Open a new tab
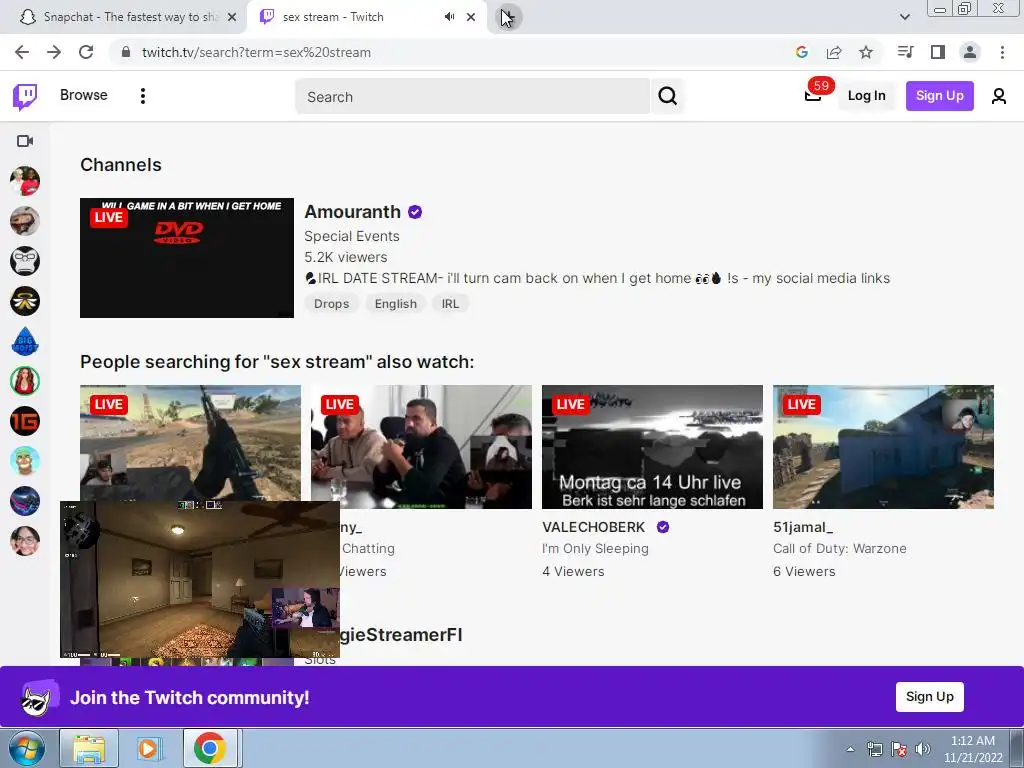1024x768 pixels. [x=507, y=17]
